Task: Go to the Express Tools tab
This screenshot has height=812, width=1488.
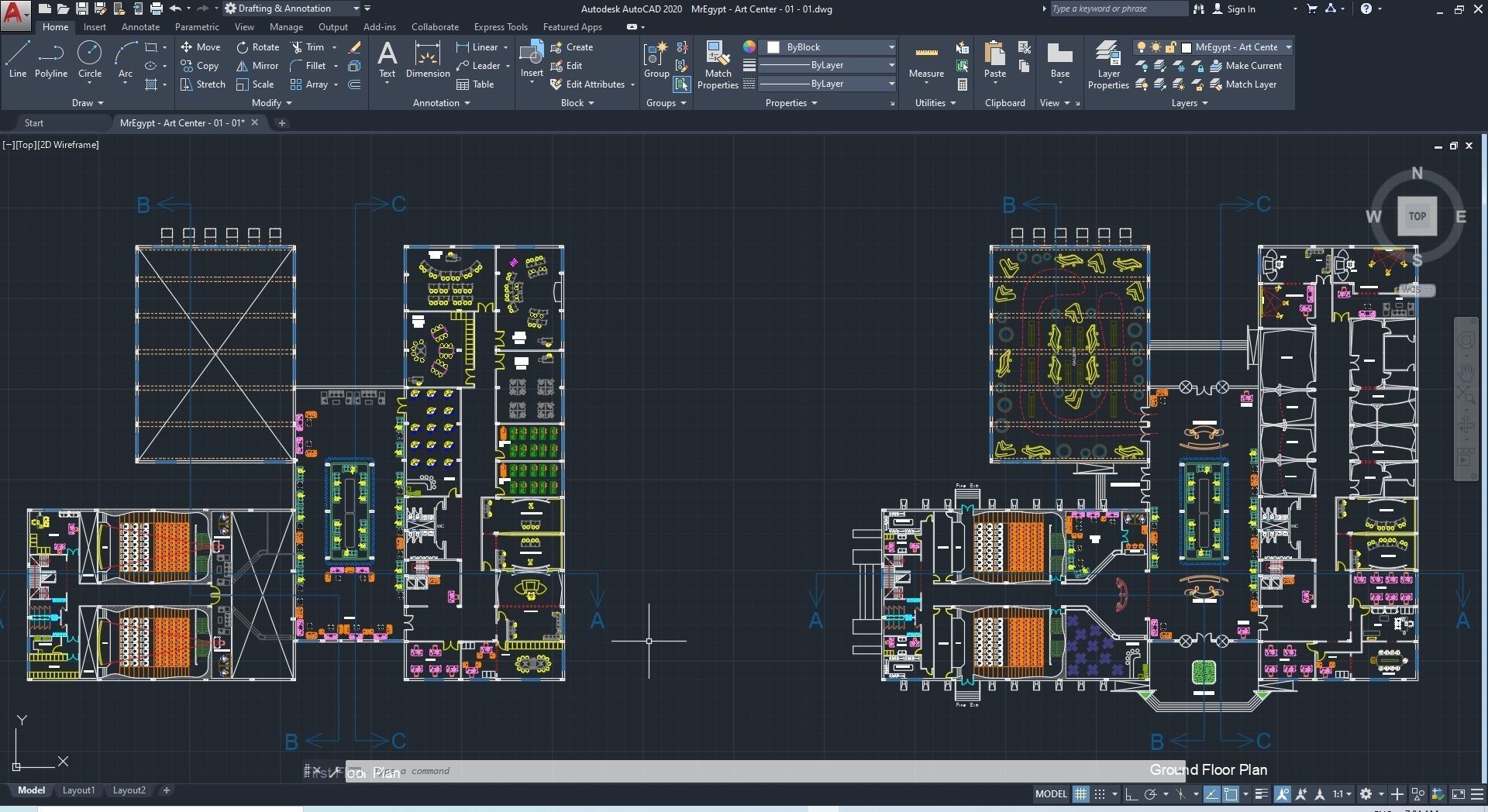Action: click(501, 27)
